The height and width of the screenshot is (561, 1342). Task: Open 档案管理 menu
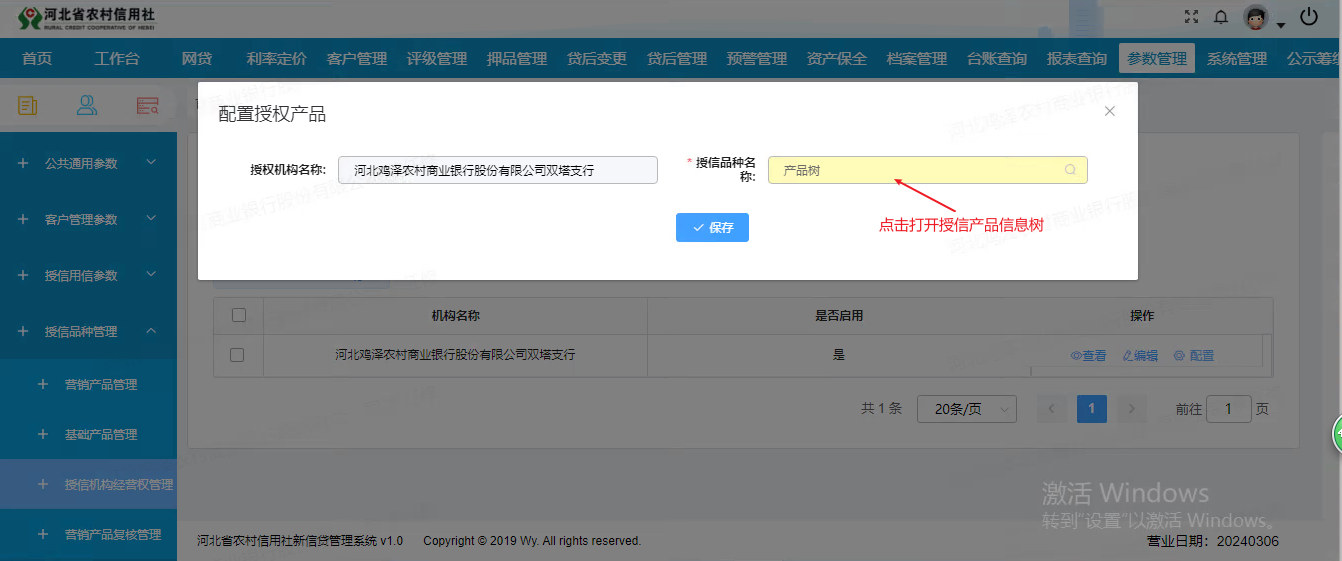tap(917, 58)
